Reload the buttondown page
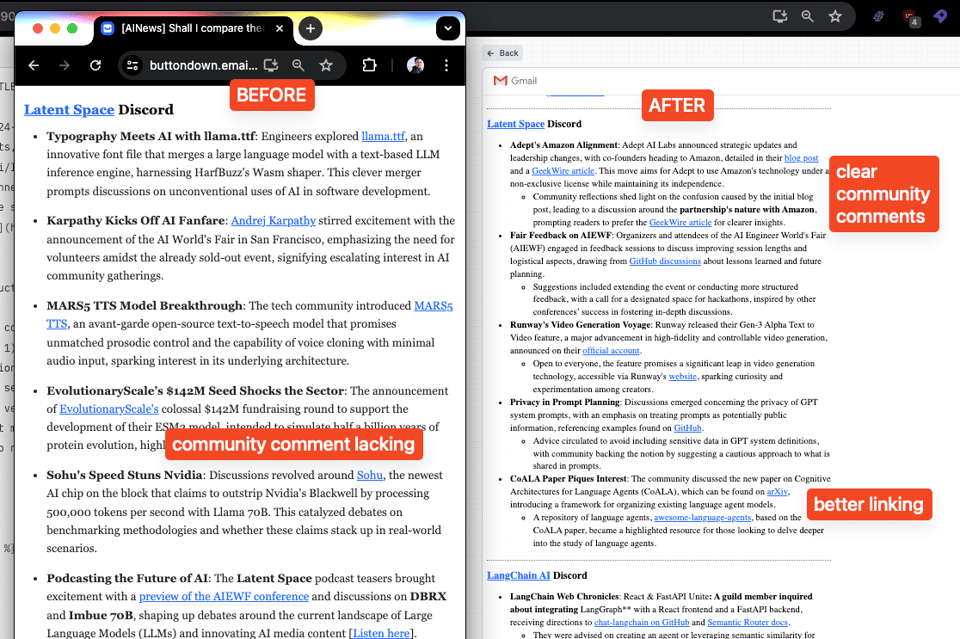The width and height of the screenshot is (960, 639). (96, 65)
